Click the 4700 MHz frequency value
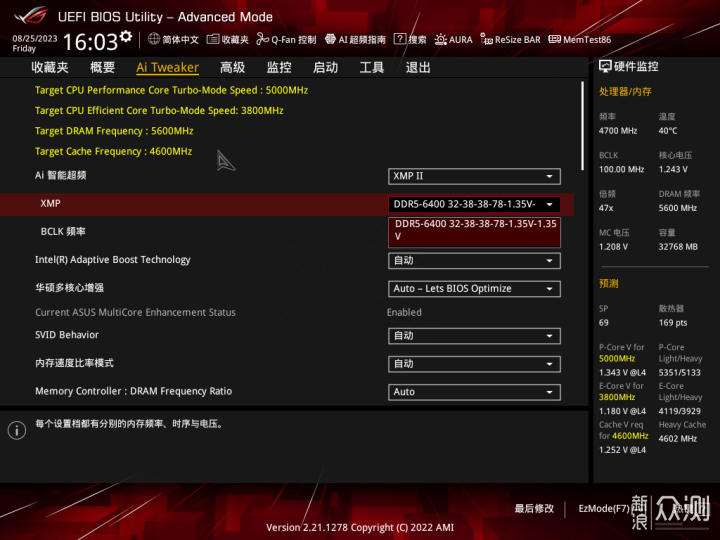This screenshot has height=540, width=720. click(x=618, y=131)
